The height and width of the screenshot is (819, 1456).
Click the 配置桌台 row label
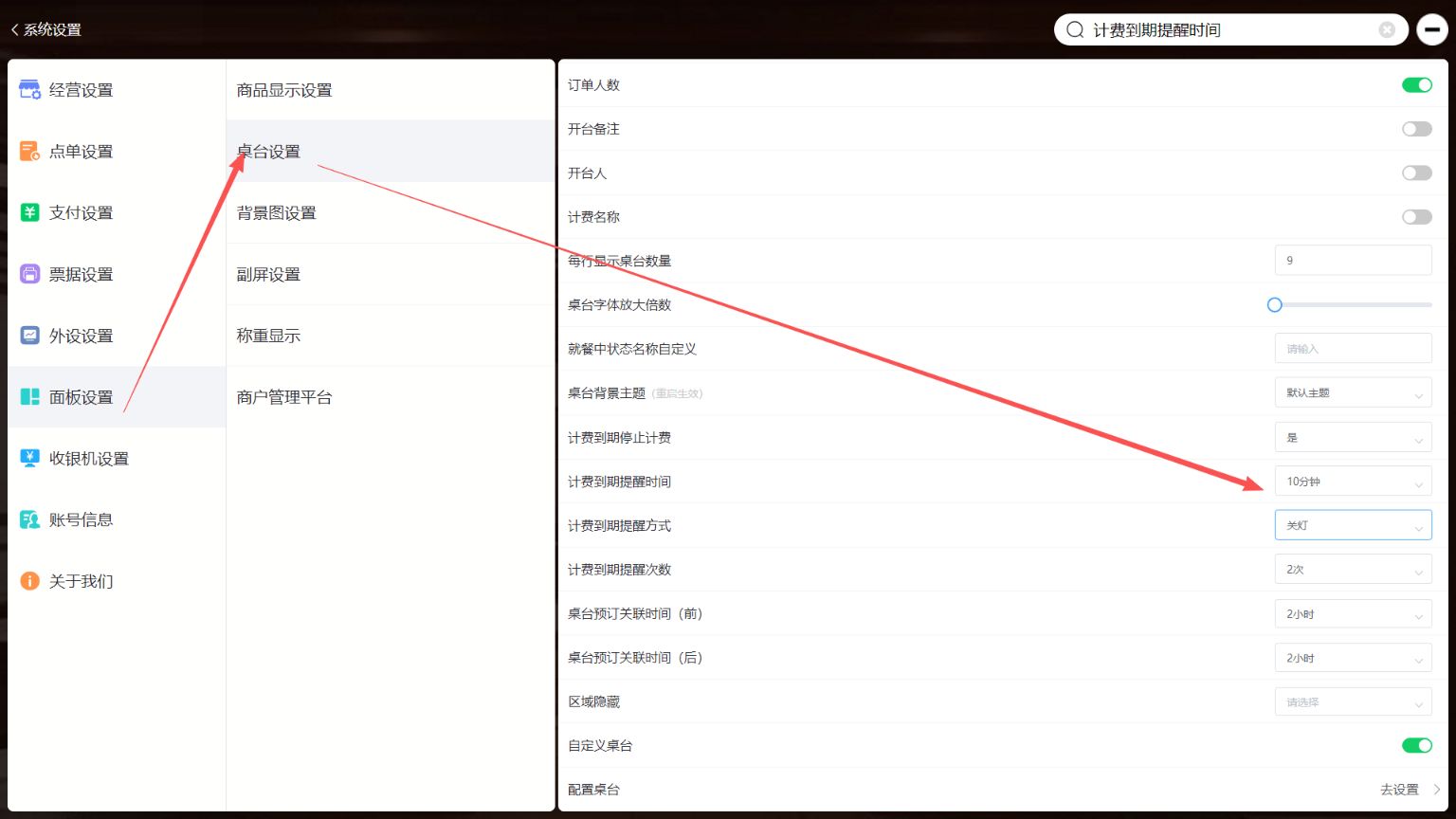pyautogui.click(x=593, y=790)
